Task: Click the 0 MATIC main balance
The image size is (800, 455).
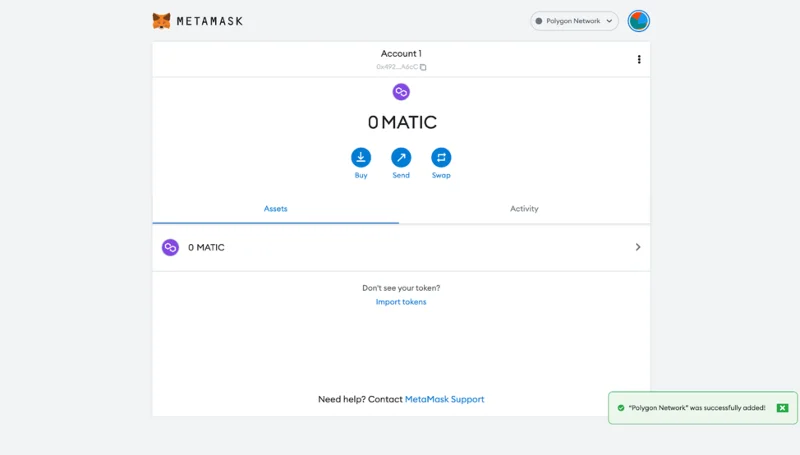Action: pyautogui.click(x=402, y=122)
